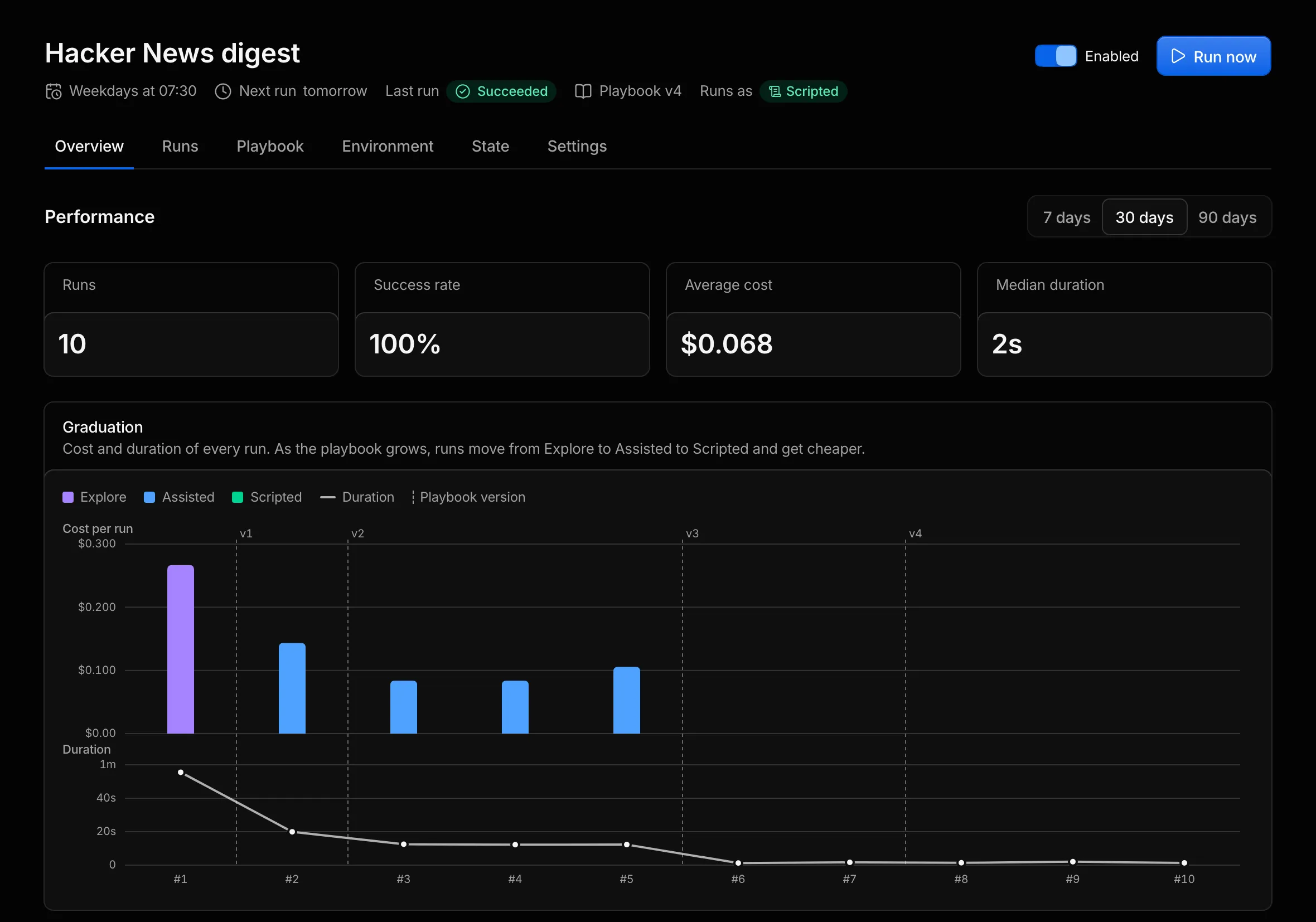Click the Next run tomorrow text

(x=303, y=91)
